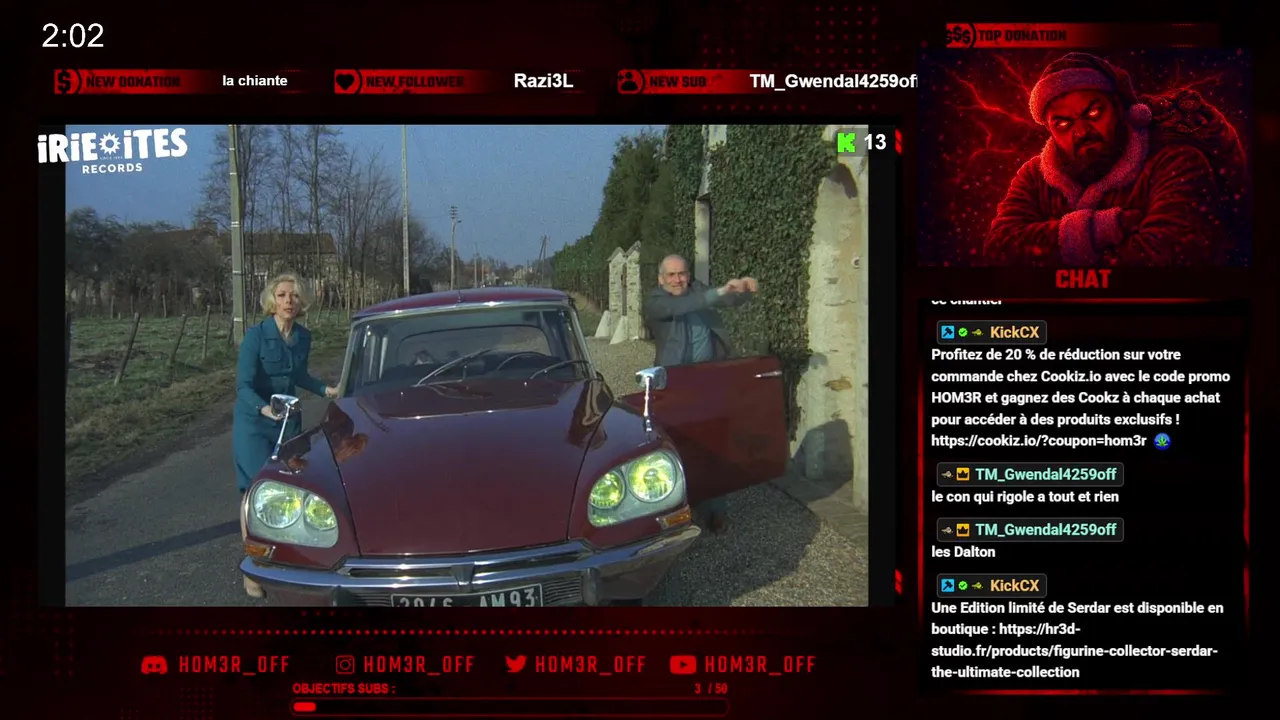Open the hr3d-studio.fr figurine link in chat

click(x=1074, y=651)
